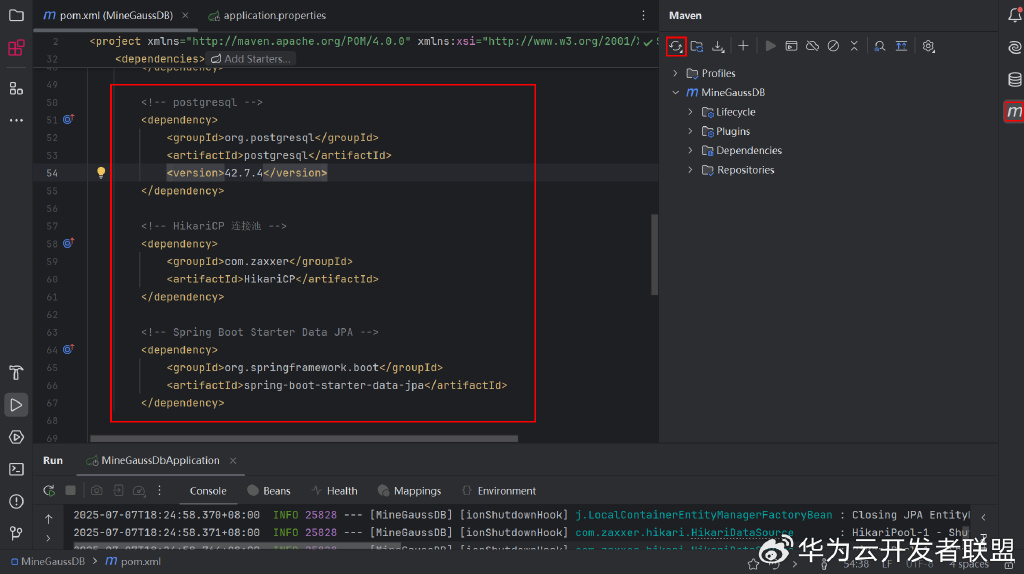The height and width of the screenshot is (574, 1024).
Task: Toggle Maven offline mode
Action: (812, 46)
